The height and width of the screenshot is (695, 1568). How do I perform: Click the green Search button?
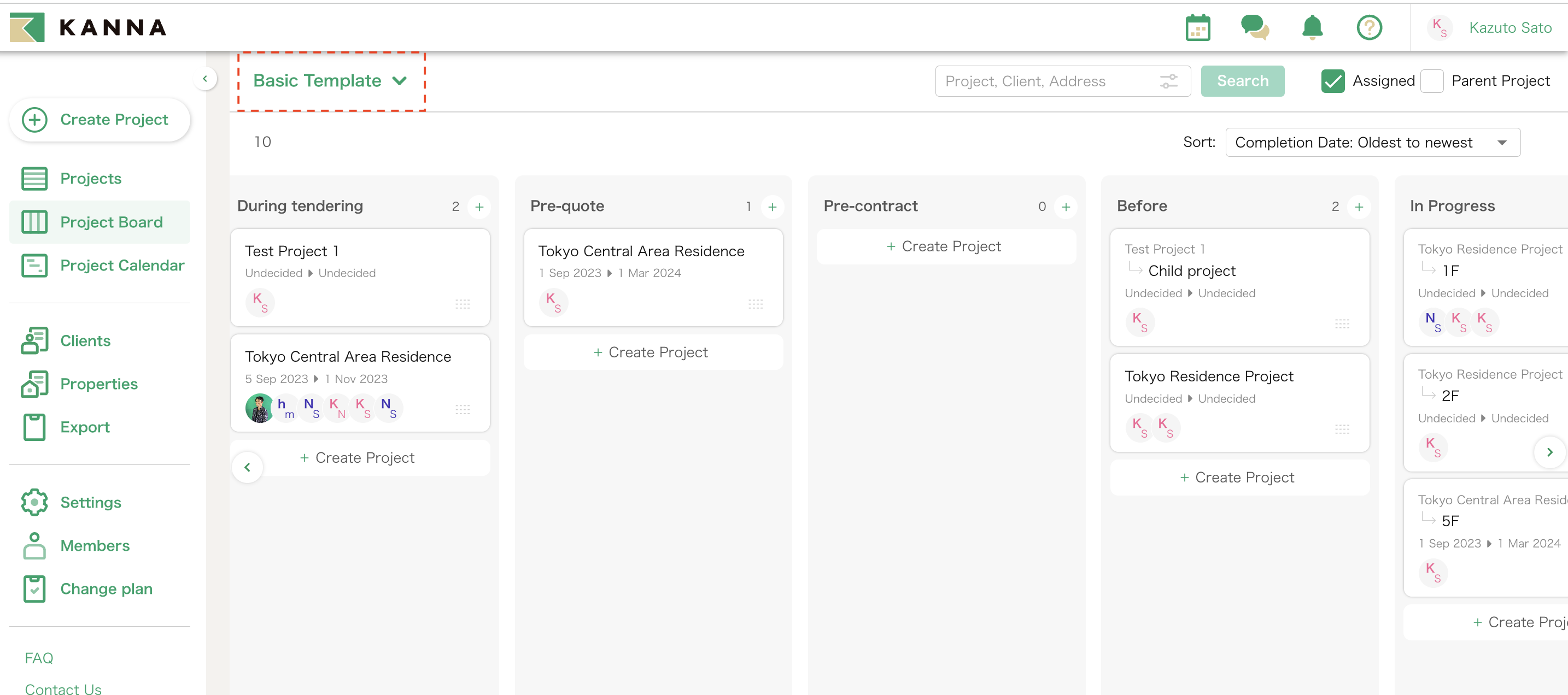(x=1242, y=81)
